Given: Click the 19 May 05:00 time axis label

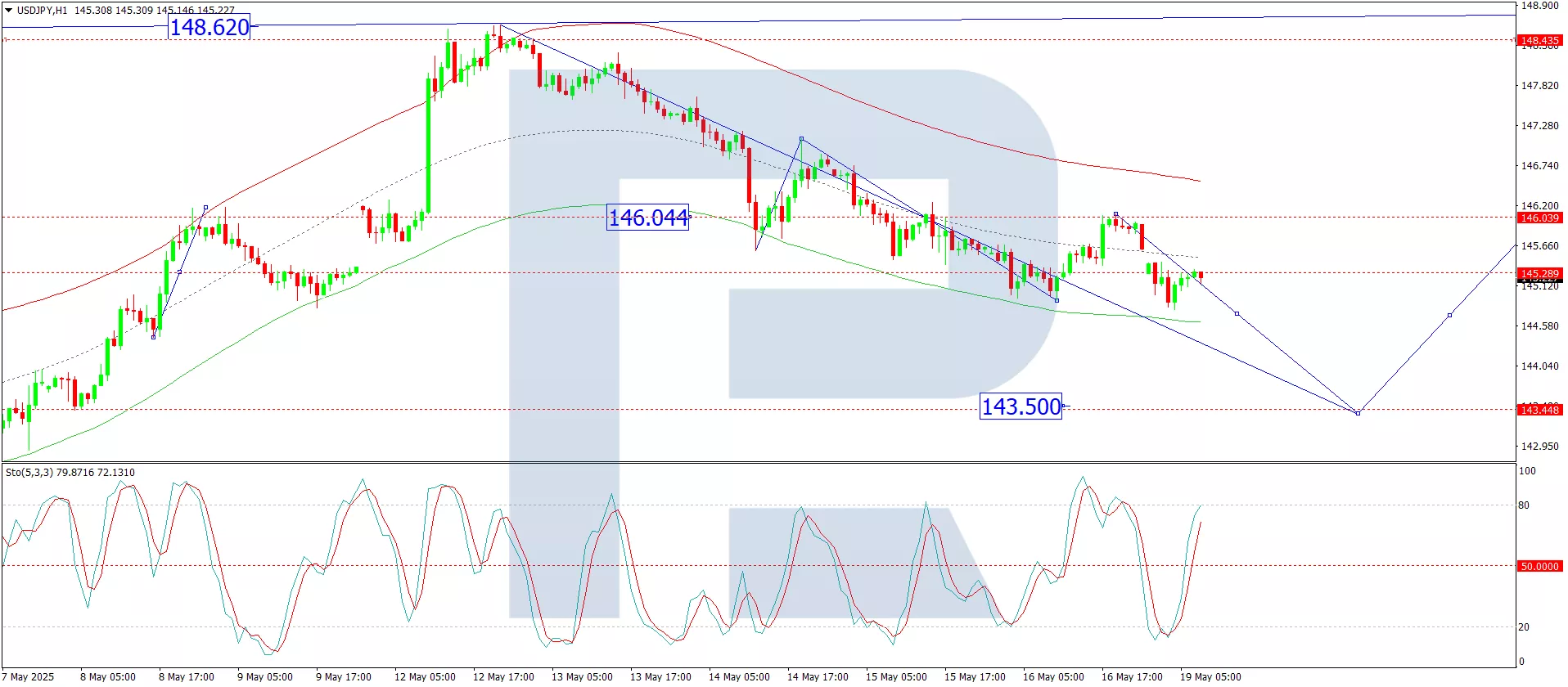Looking at the screenshot, I should click(x=1210, y=676).
